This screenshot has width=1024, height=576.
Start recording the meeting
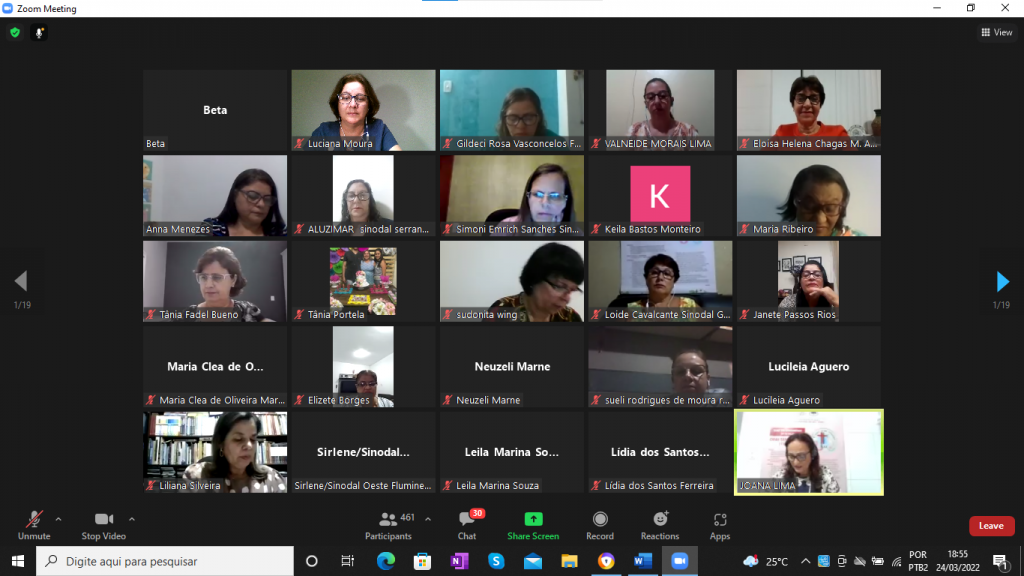pyautogui.click(x=600, y=524)
